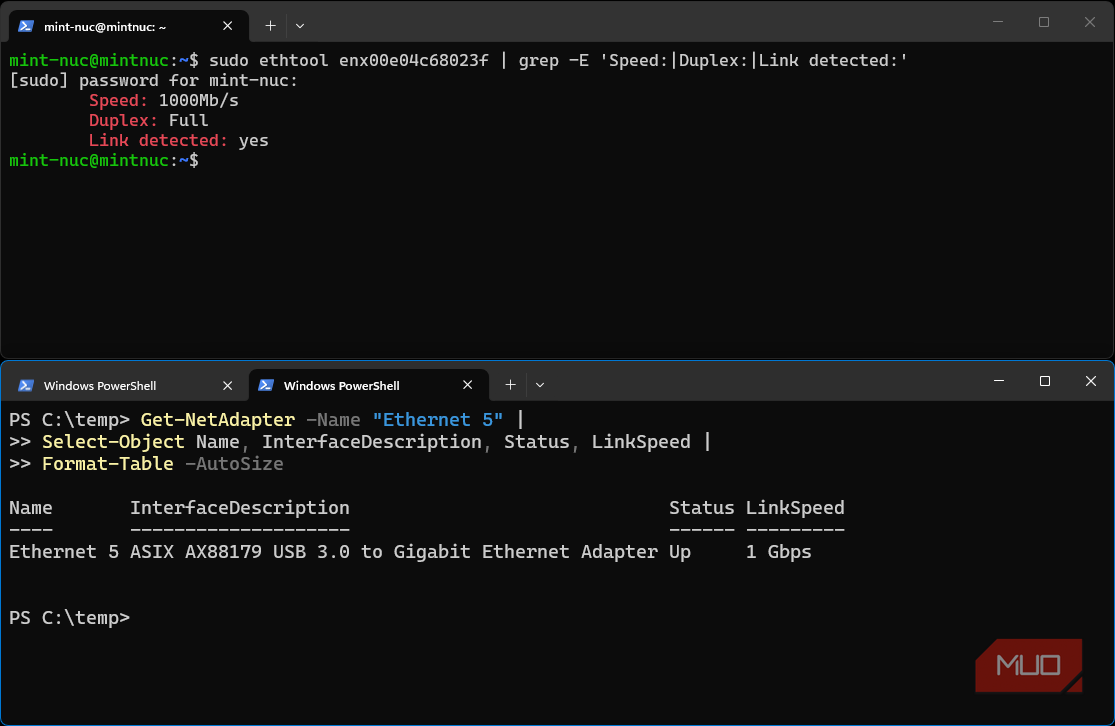Click the 'Duplex:' label
Screen dimensions: 1115x726
[123, 120]
